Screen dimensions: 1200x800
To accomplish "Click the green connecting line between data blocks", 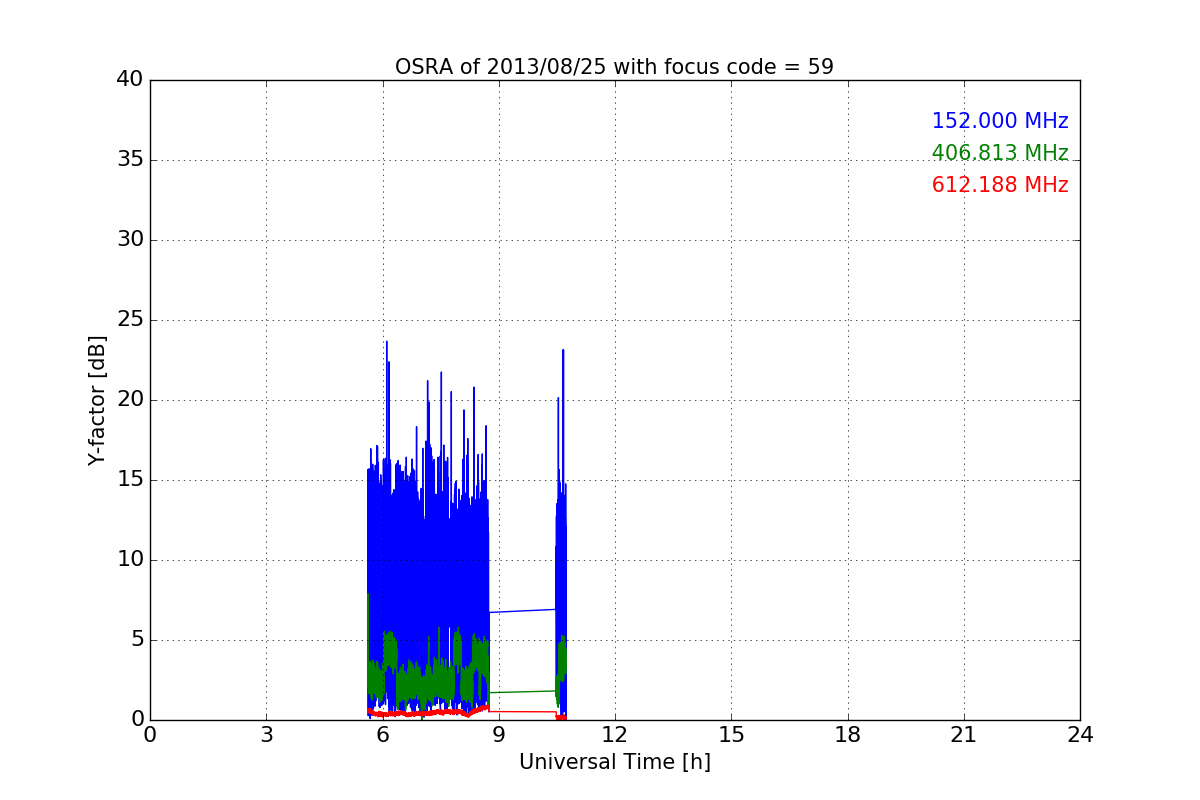I will [522, 691].
